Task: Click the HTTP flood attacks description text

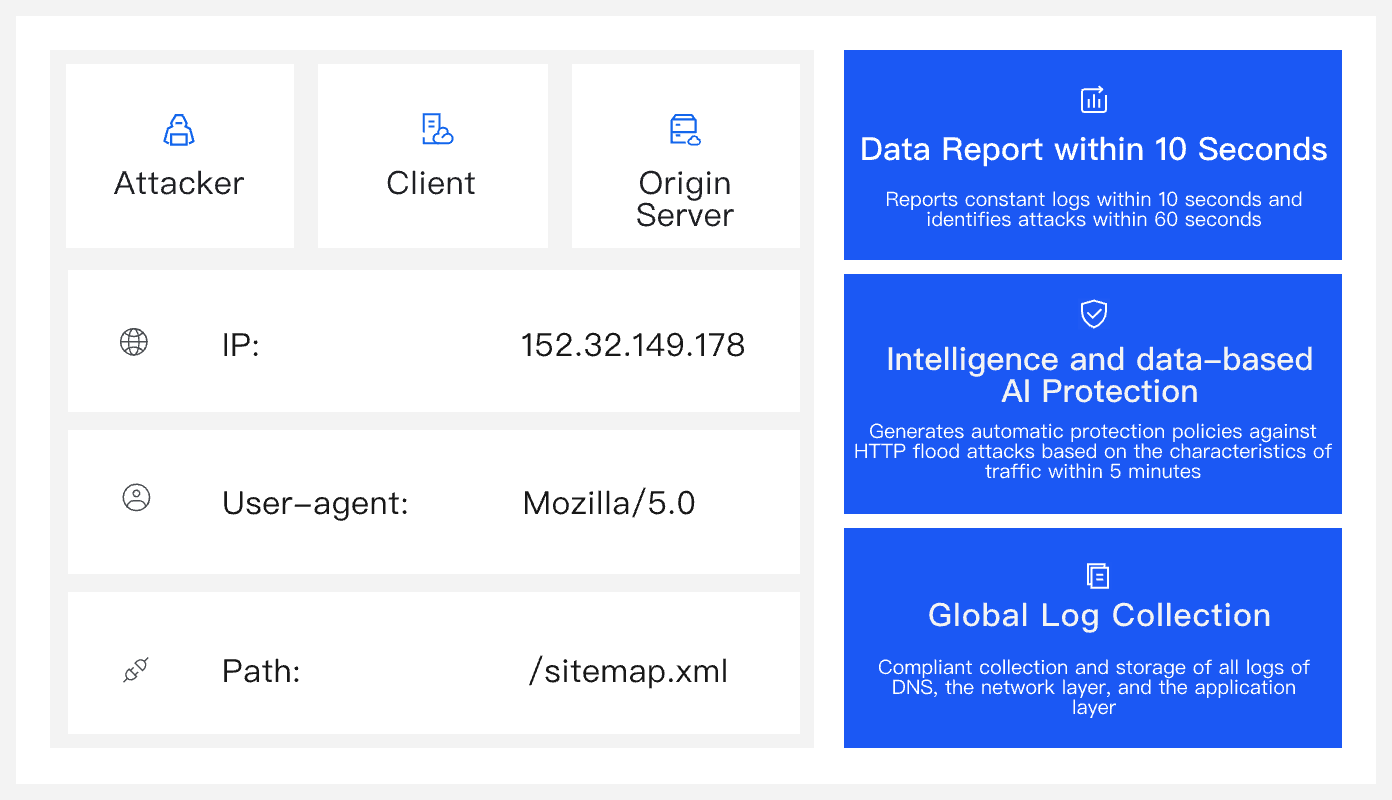Action: click(1093, 451)
